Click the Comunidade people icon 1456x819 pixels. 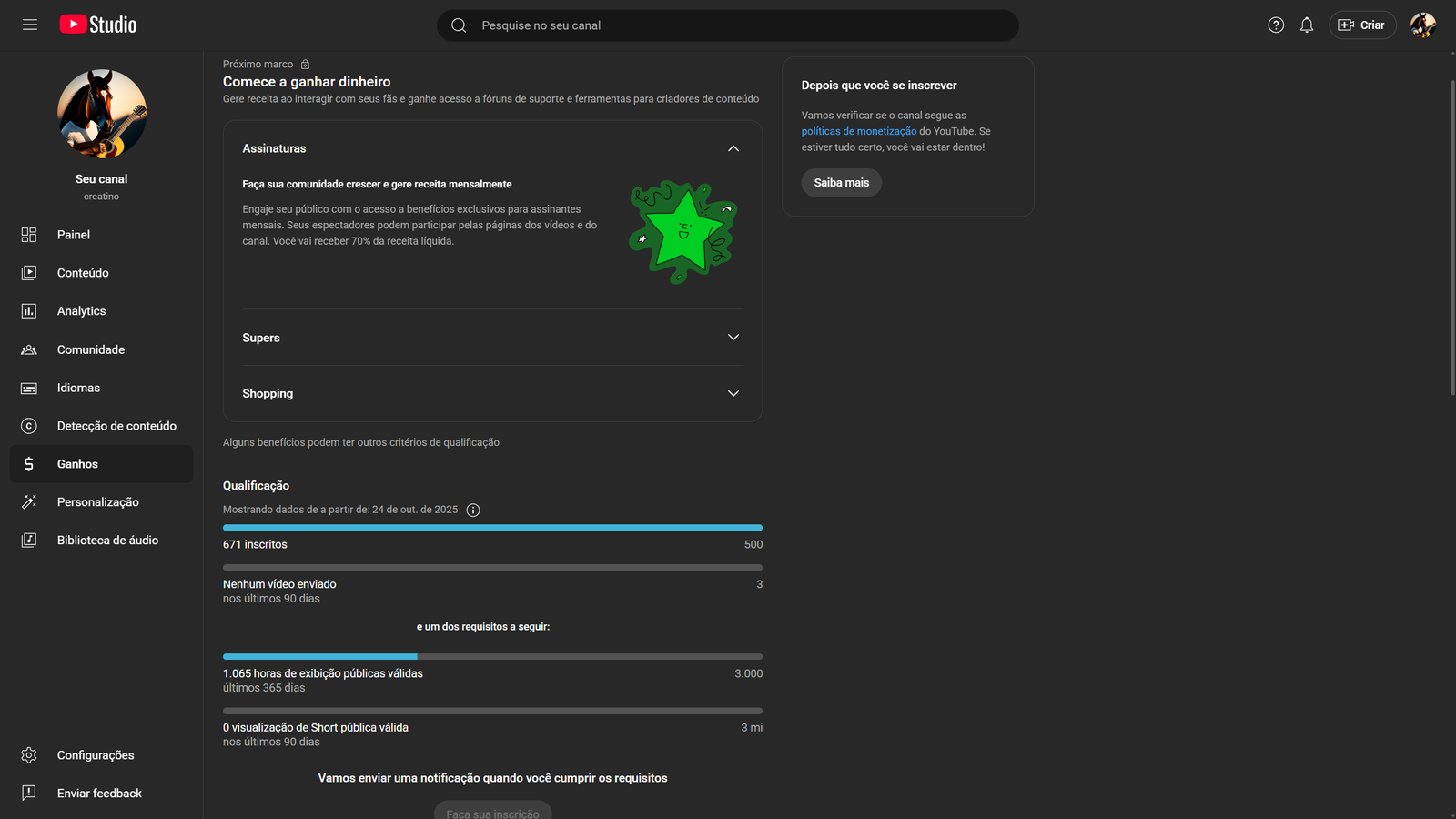pos(29,349)
